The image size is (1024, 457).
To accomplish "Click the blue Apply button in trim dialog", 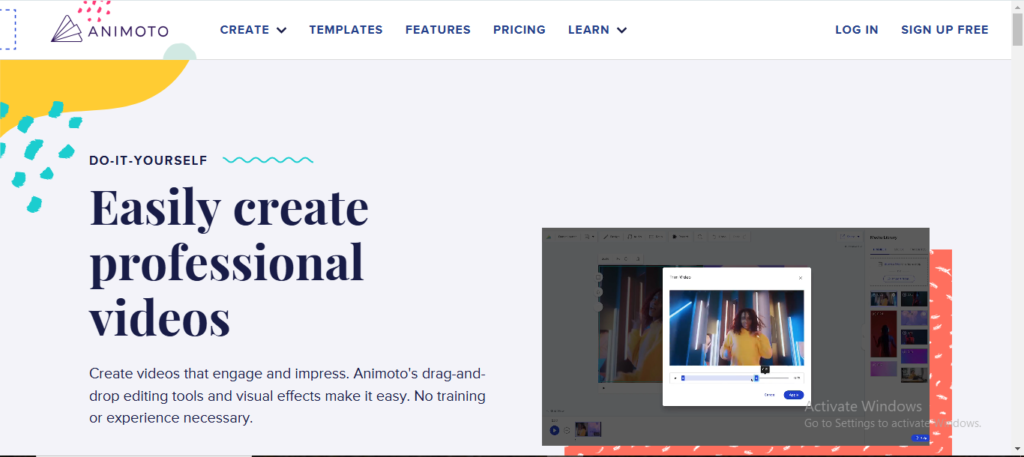I will pyautogui.click(x=793, y=394).
